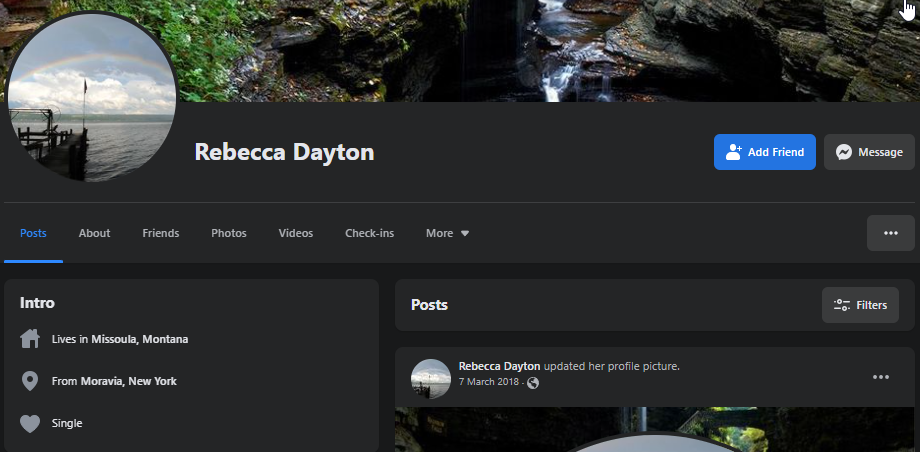Open Messenger chat via Message button
Image resolution: width=920 pixels, height=452 pixels.
click(x=869, y=152)
